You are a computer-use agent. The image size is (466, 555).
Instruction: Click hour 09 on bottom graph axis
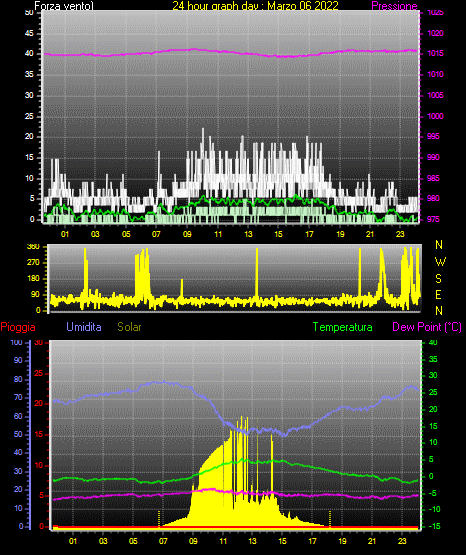[x=193, y=541]
